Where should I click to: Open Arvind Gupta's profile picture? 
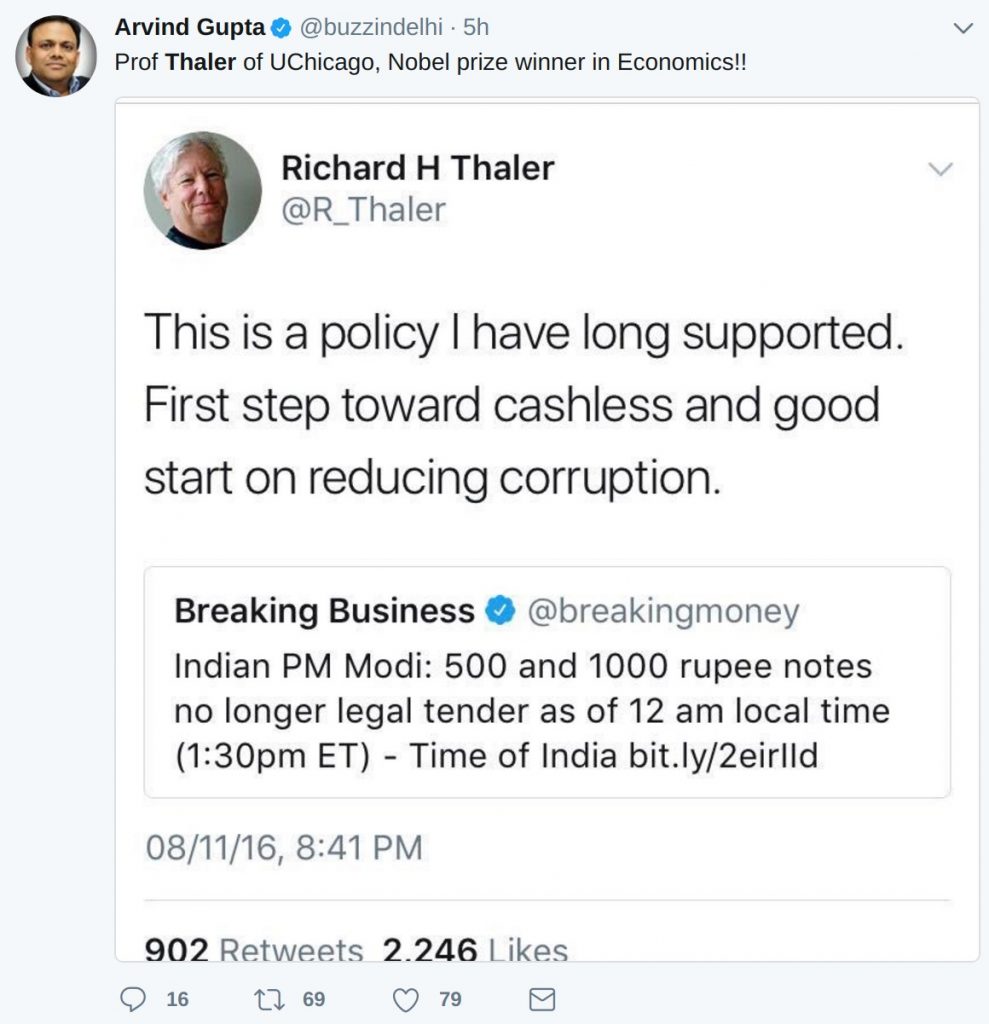pos(56,56)
